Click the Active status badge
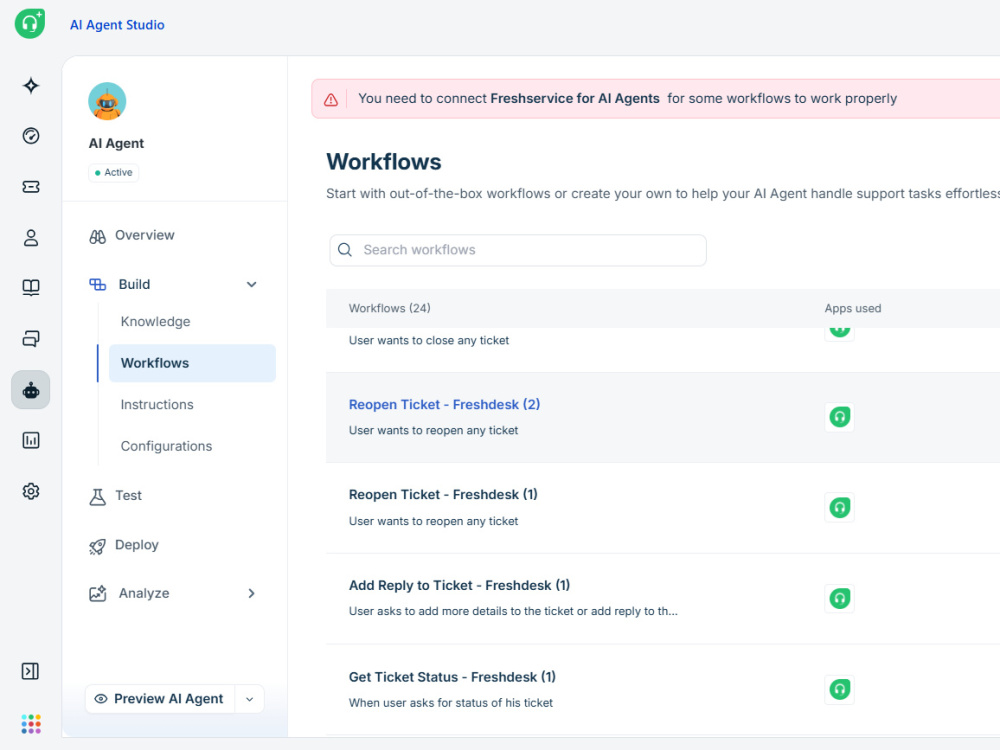The height and width of the screenshot is (750, 1000). (114, 173)
